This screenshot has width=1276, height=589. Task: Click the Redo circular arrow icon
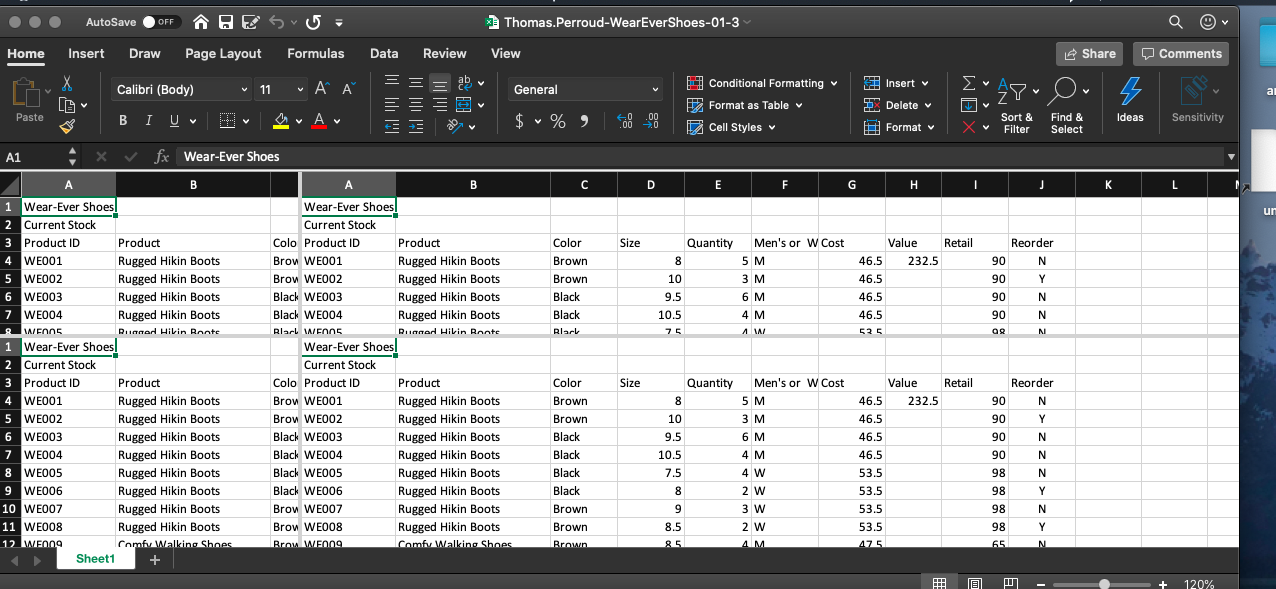coord(312,22)
